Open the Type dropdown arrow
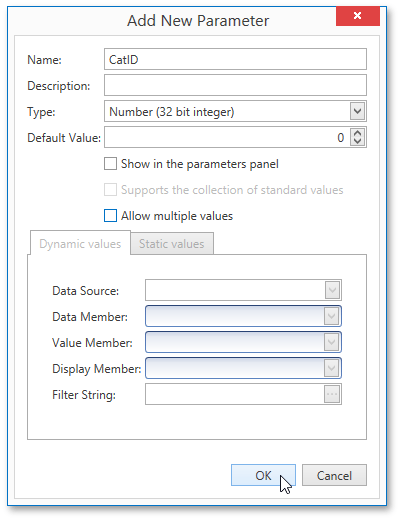The width and height of the screenshot is (400, 520). tap(357, 111)
